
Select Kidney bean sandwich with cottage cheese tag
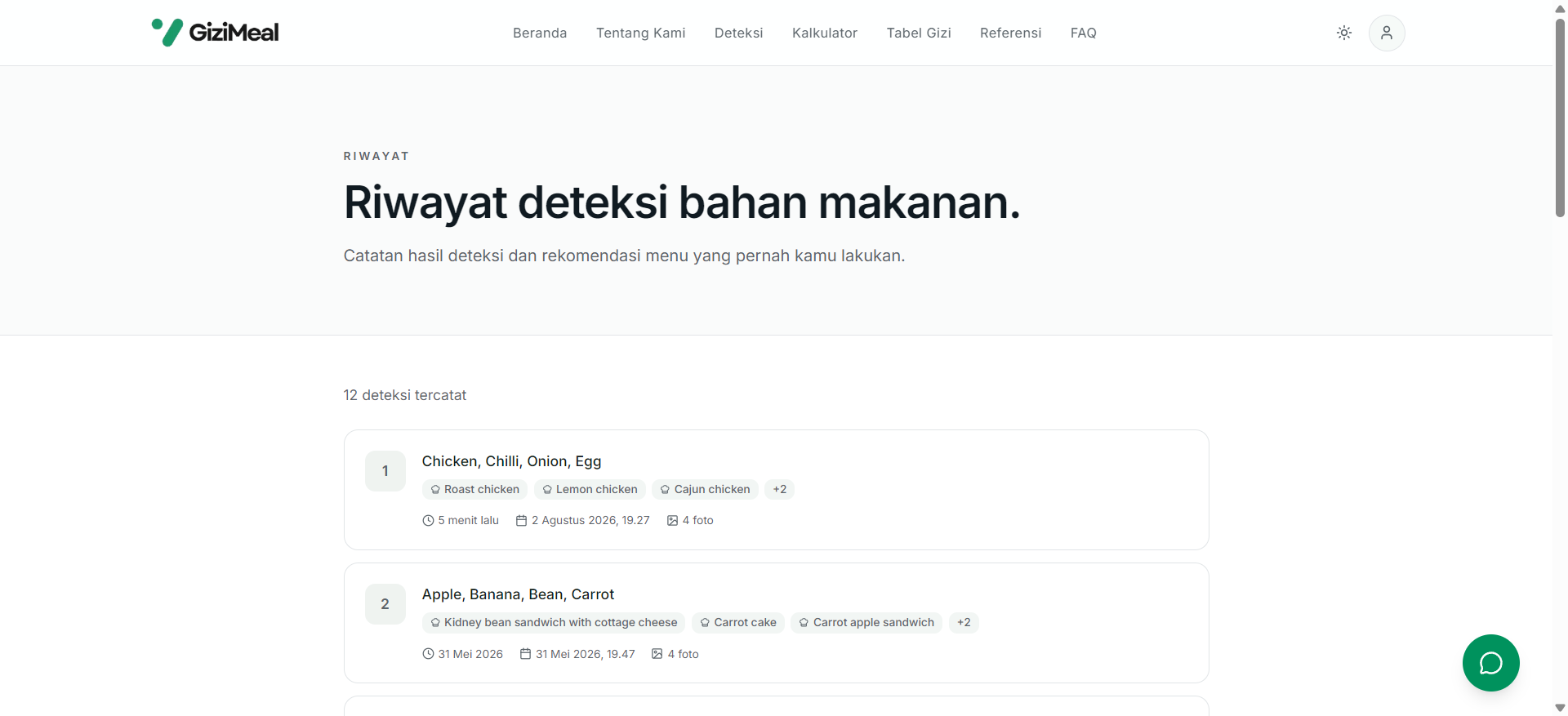(554, 622)
